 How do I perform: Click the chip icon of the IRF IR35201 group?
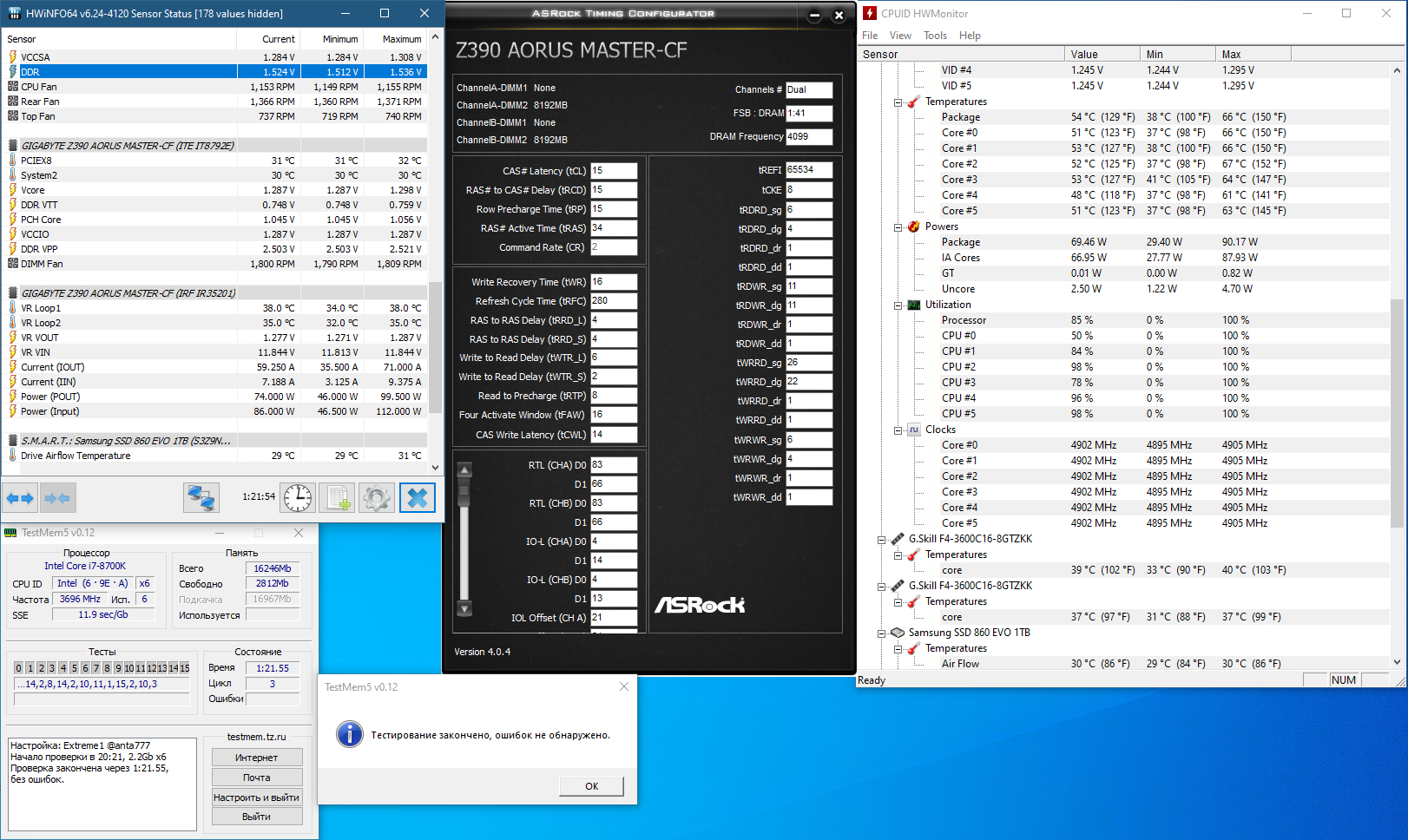tap(13, 293)
